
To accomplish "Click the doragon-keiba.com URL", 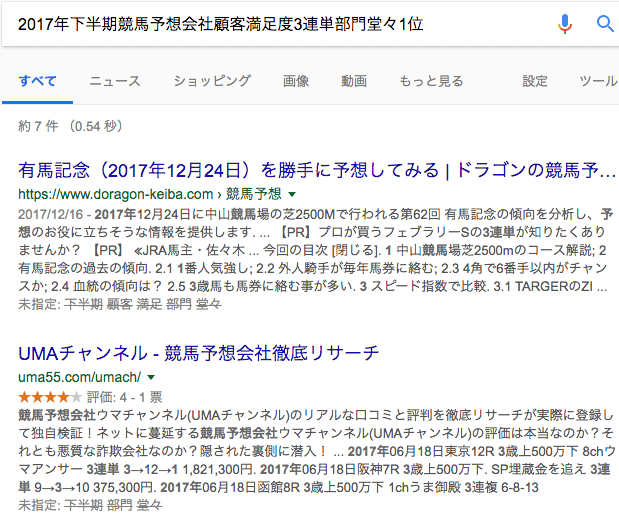I will click(150, 194).
